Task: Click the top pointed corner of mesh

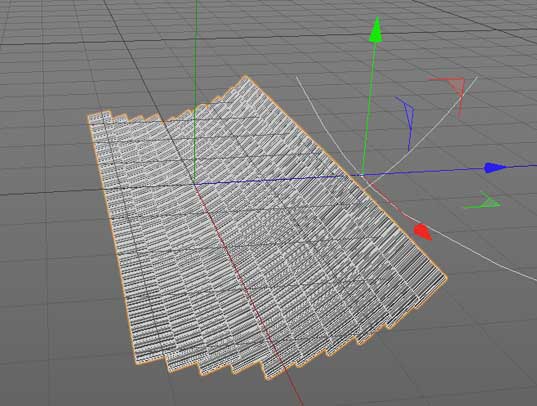Action: (245, 77)
